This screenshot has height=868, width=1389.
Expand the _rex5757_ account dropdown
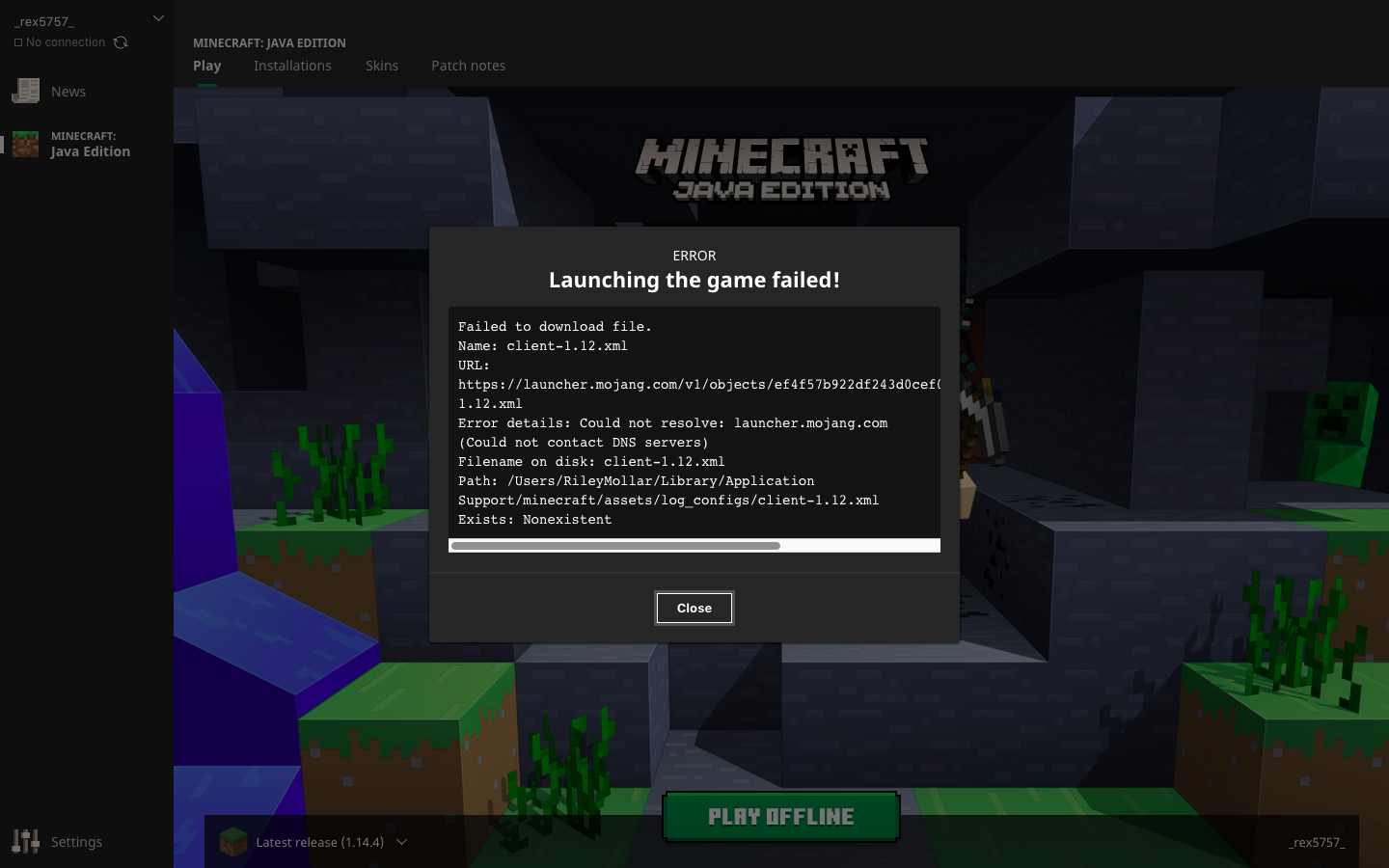tap(158, 18)
